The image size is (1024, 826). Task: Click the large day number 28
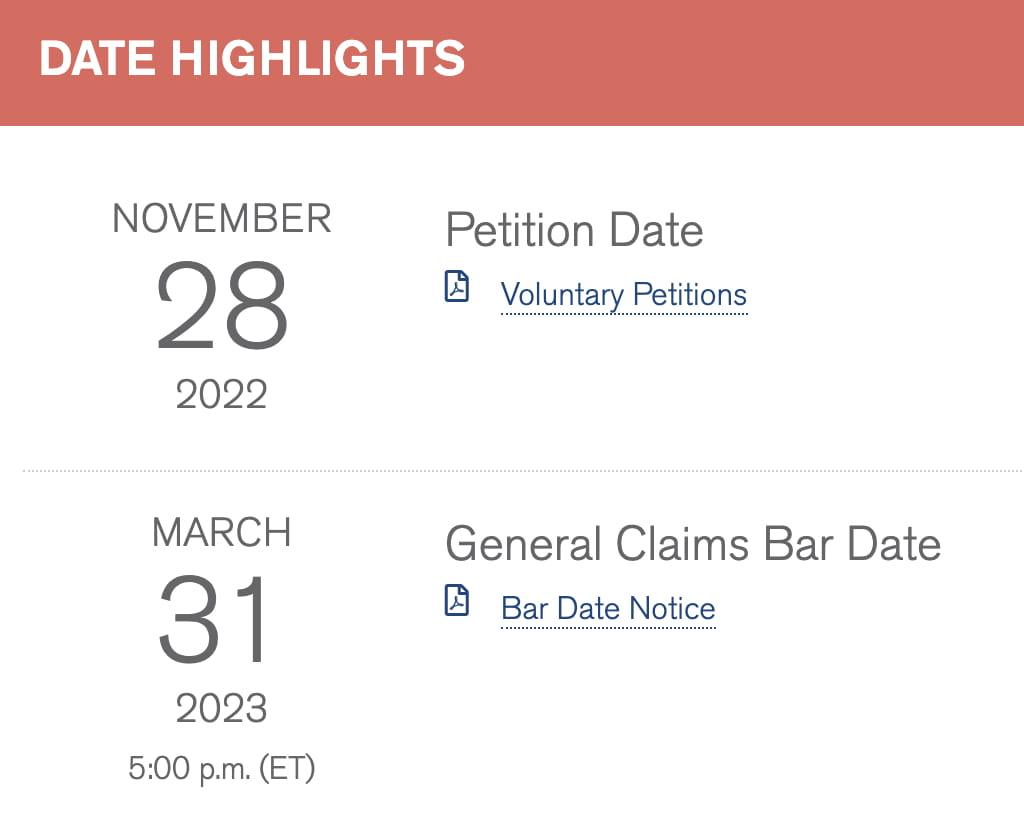[x=221, y=307]
